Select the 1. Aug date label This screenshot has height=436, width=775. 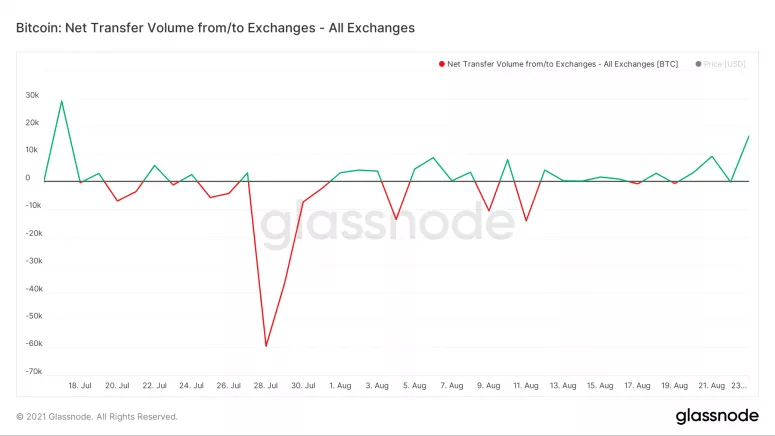(340, 385)
